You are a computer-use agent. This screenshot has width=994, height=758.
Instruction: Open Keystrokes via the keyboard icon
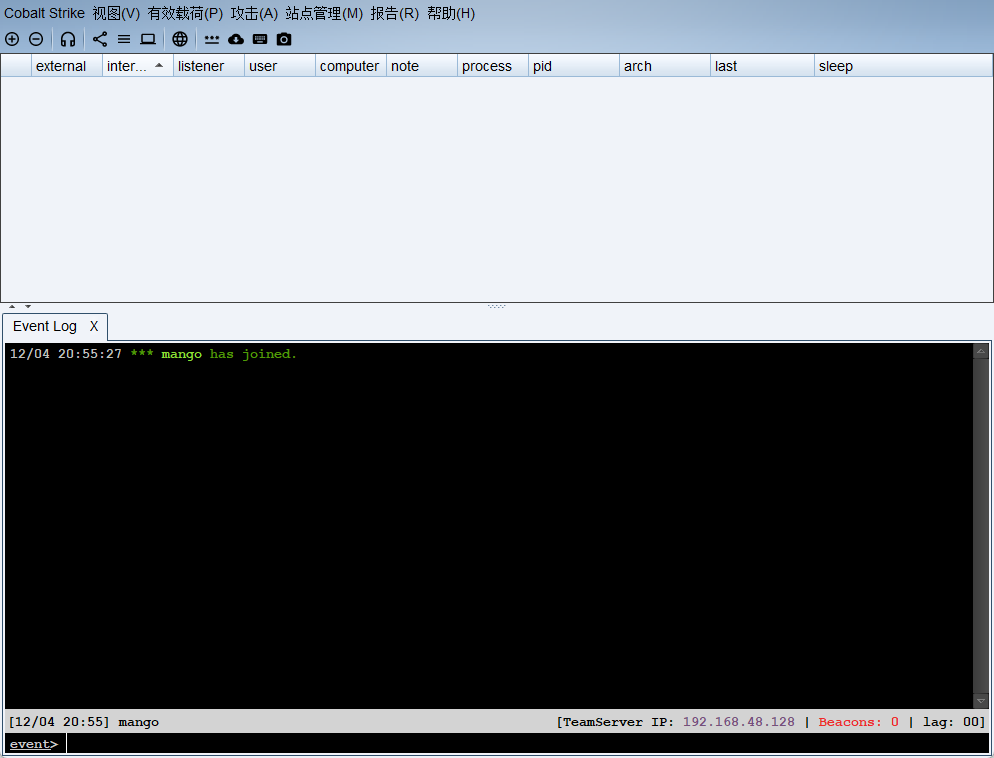(260, 39)
